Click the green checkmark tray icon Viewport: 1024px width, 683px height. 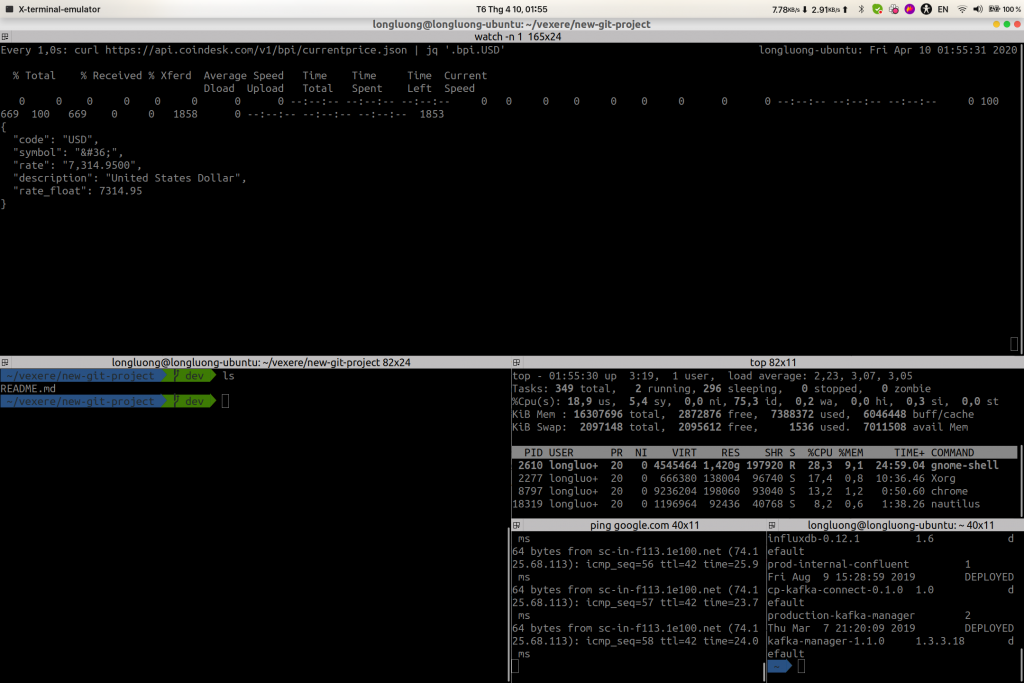click(877, 9)
